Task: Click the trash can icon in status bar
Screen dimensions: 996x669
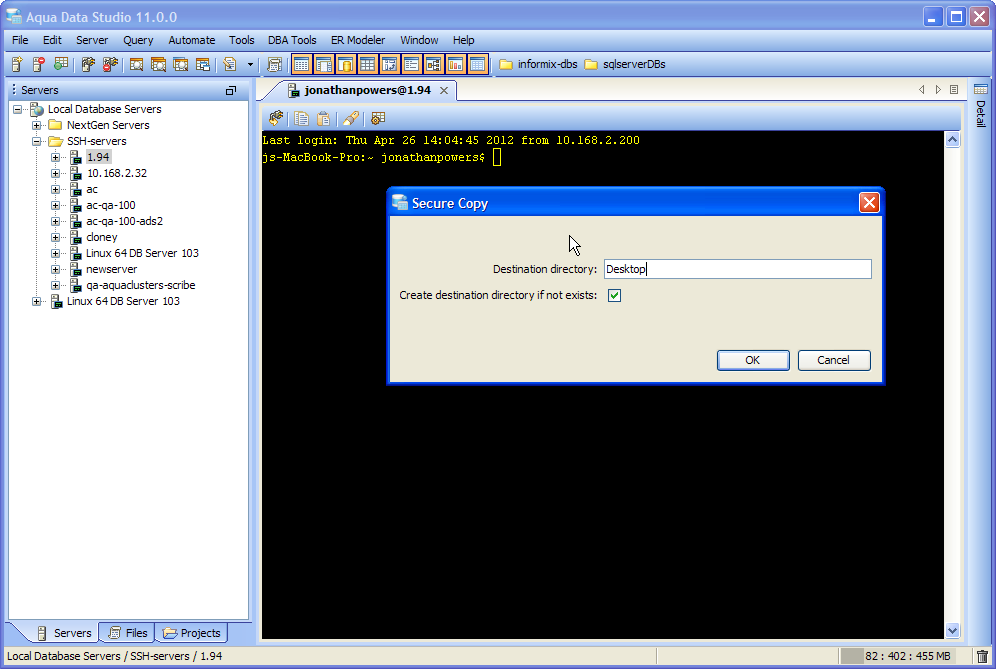Action: coord(982,656)
